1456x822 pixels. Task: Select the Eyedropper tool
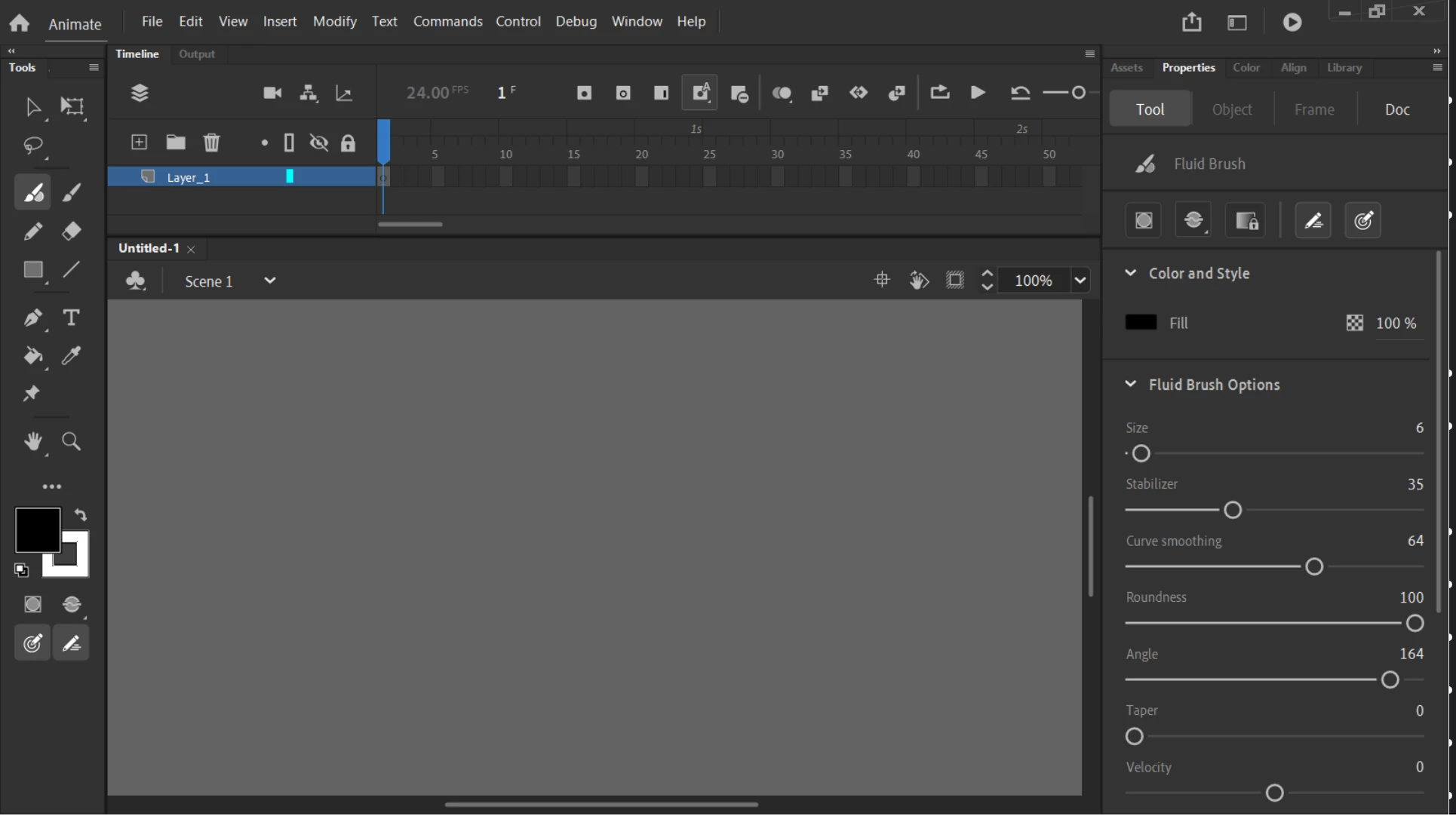72,356
